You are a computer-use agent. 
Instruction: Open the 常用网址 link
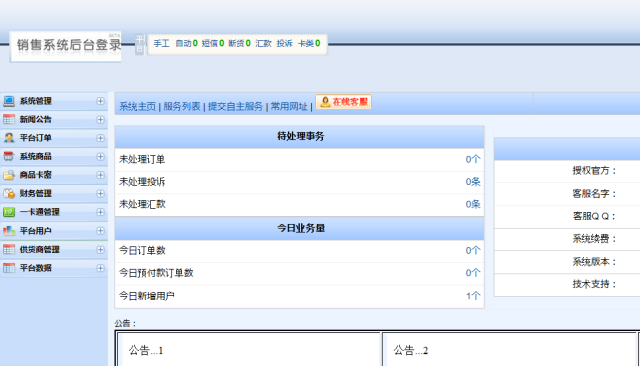coord(289,106)
